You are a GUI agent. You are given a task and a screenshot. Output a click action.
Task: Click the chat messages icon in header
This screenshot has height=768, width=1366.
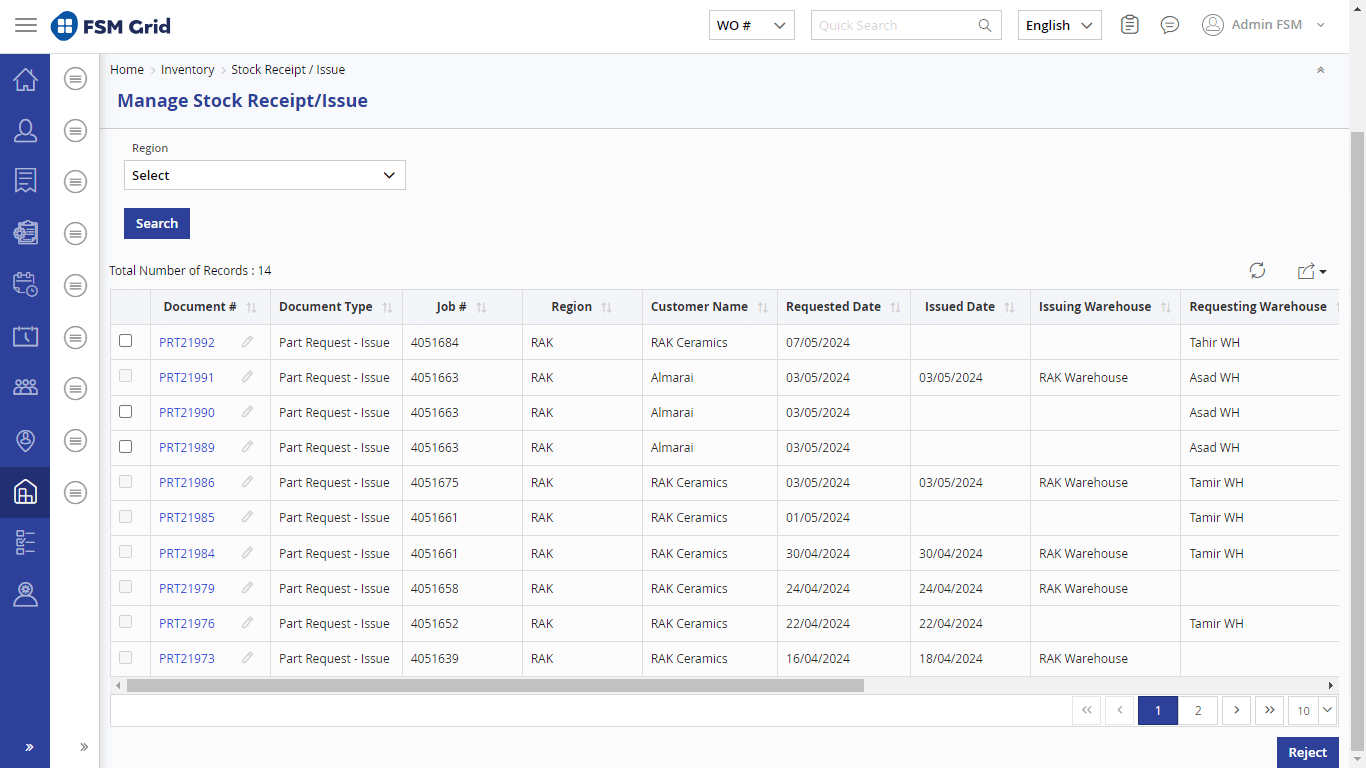point(1169,25)
